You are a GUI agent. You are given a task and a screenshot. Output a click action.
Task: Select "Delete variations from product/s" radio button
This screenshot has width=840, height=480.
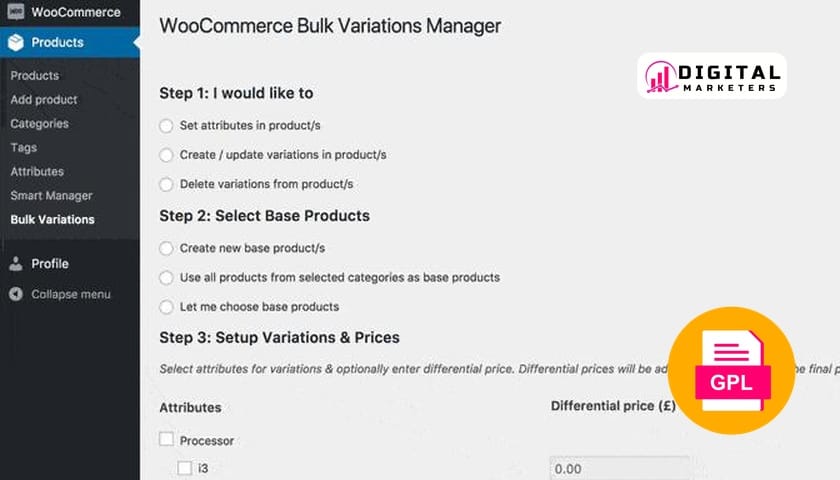[166, 184]
